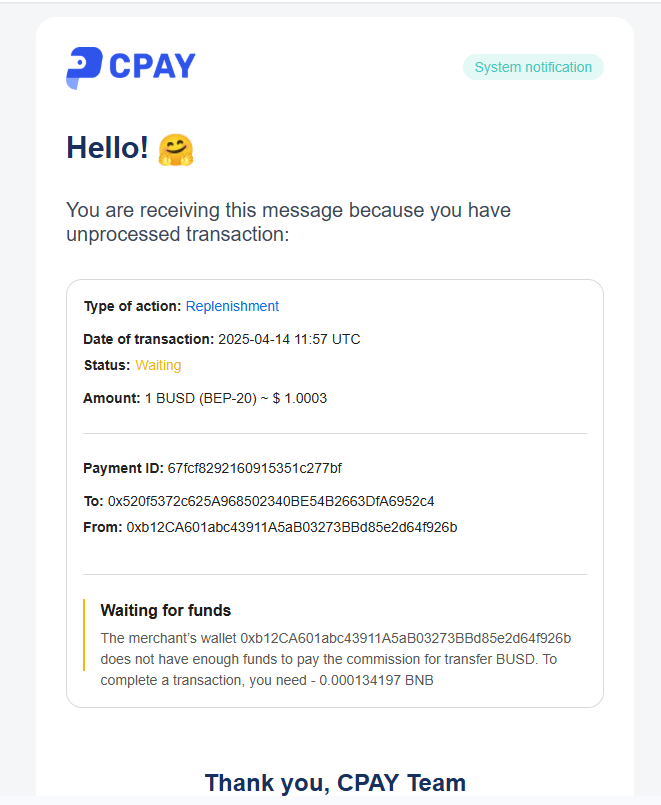
Task: Open the Replenishment action link
Action: pyautogui.click(x=232, y=306)
